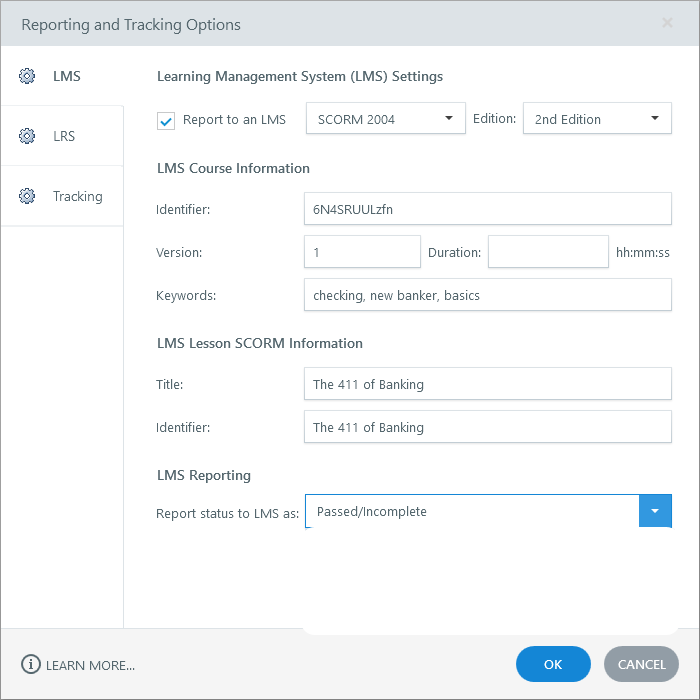Switch to the Tracking tab

tap(77, 196)
